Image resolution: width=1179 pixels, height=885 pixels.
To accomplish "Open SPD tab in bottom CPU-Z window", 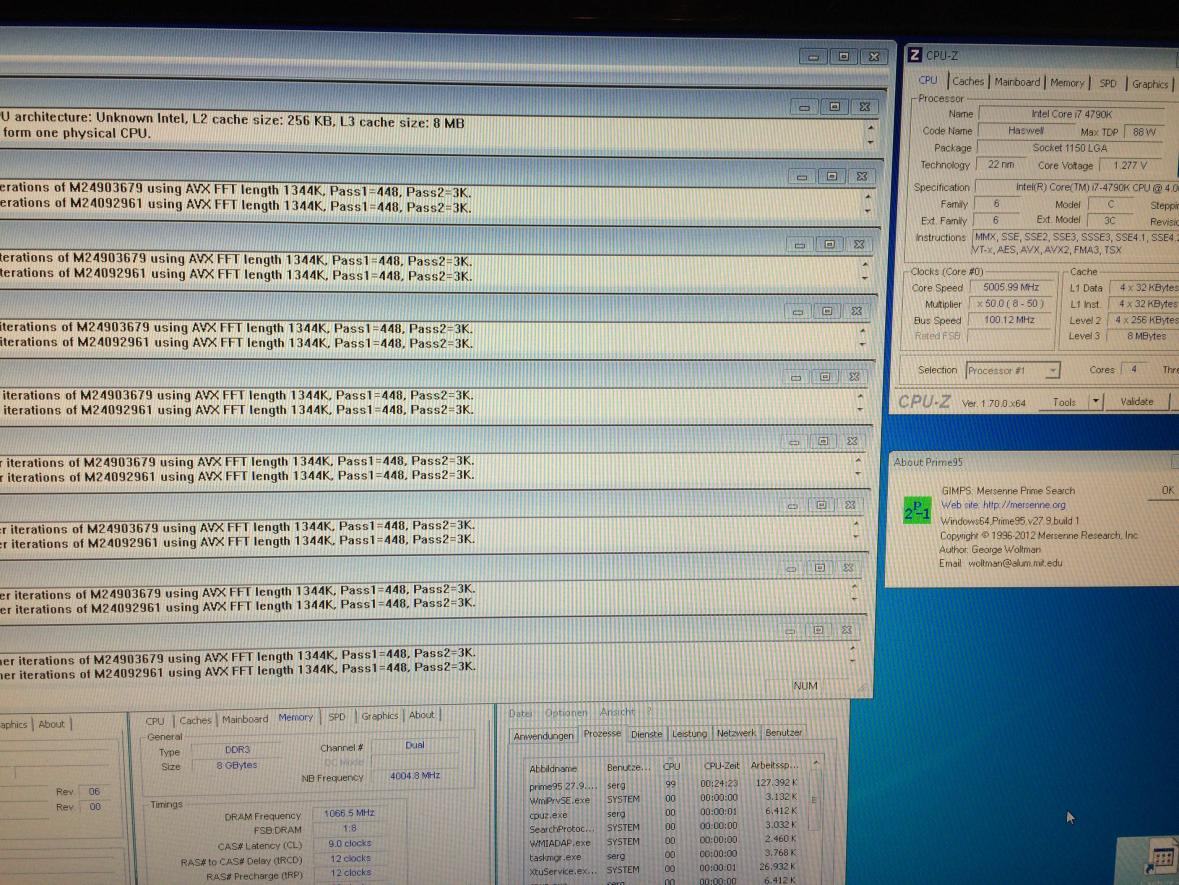I will pos(337,717).
